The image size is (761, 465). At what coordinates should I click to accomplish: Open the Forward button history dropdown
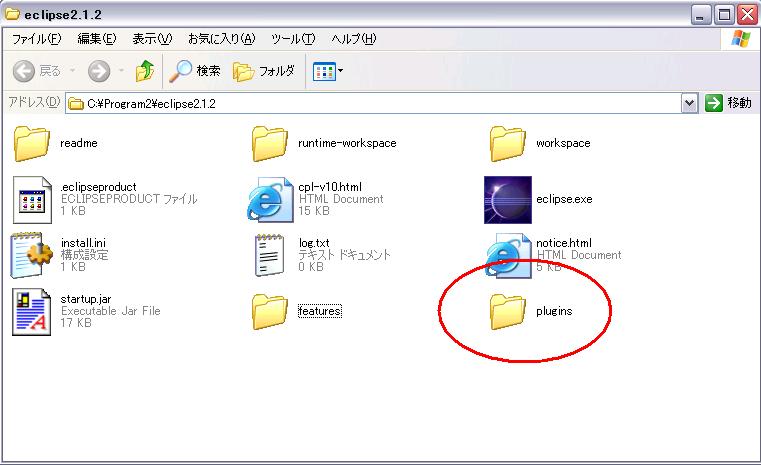coord(121,71)
